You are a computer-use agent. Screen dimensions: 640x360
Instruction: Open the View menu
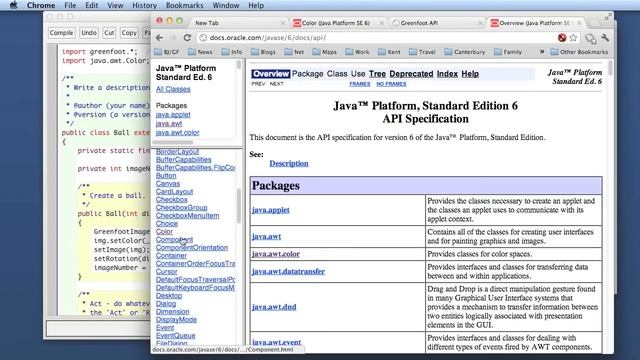click(x=115, y=5)
